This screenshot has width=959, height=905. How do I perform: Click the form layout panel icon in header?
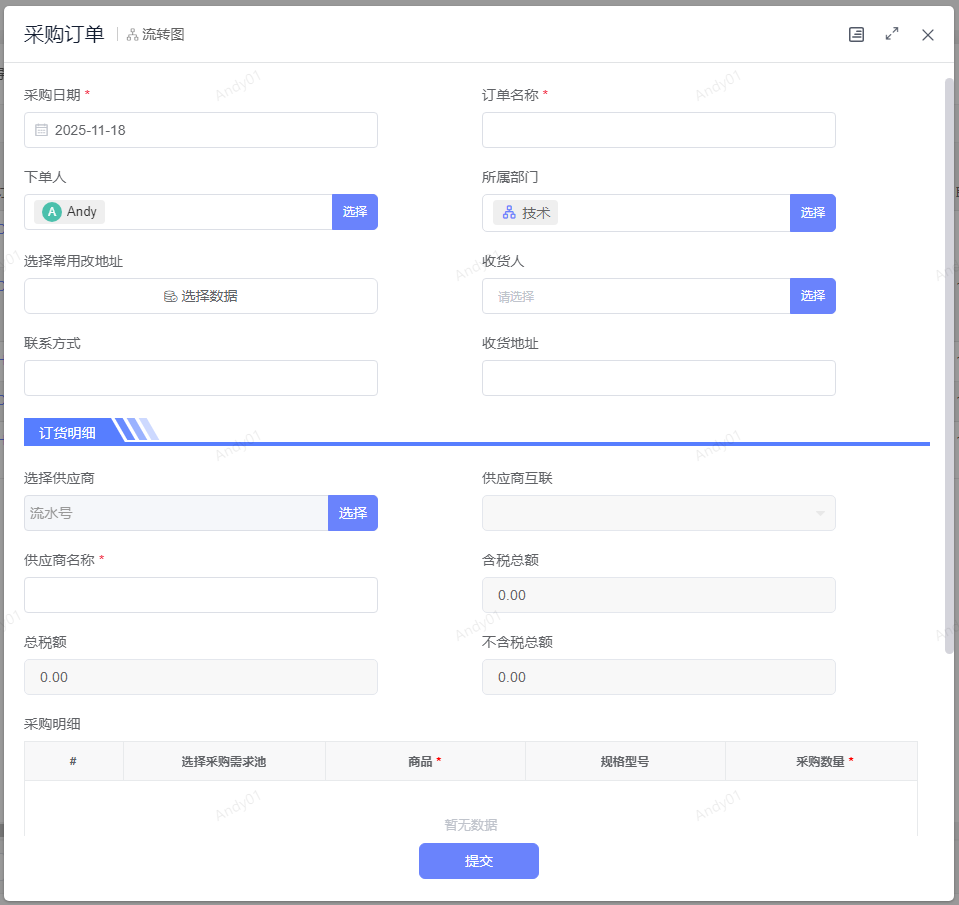coord(856,34)
